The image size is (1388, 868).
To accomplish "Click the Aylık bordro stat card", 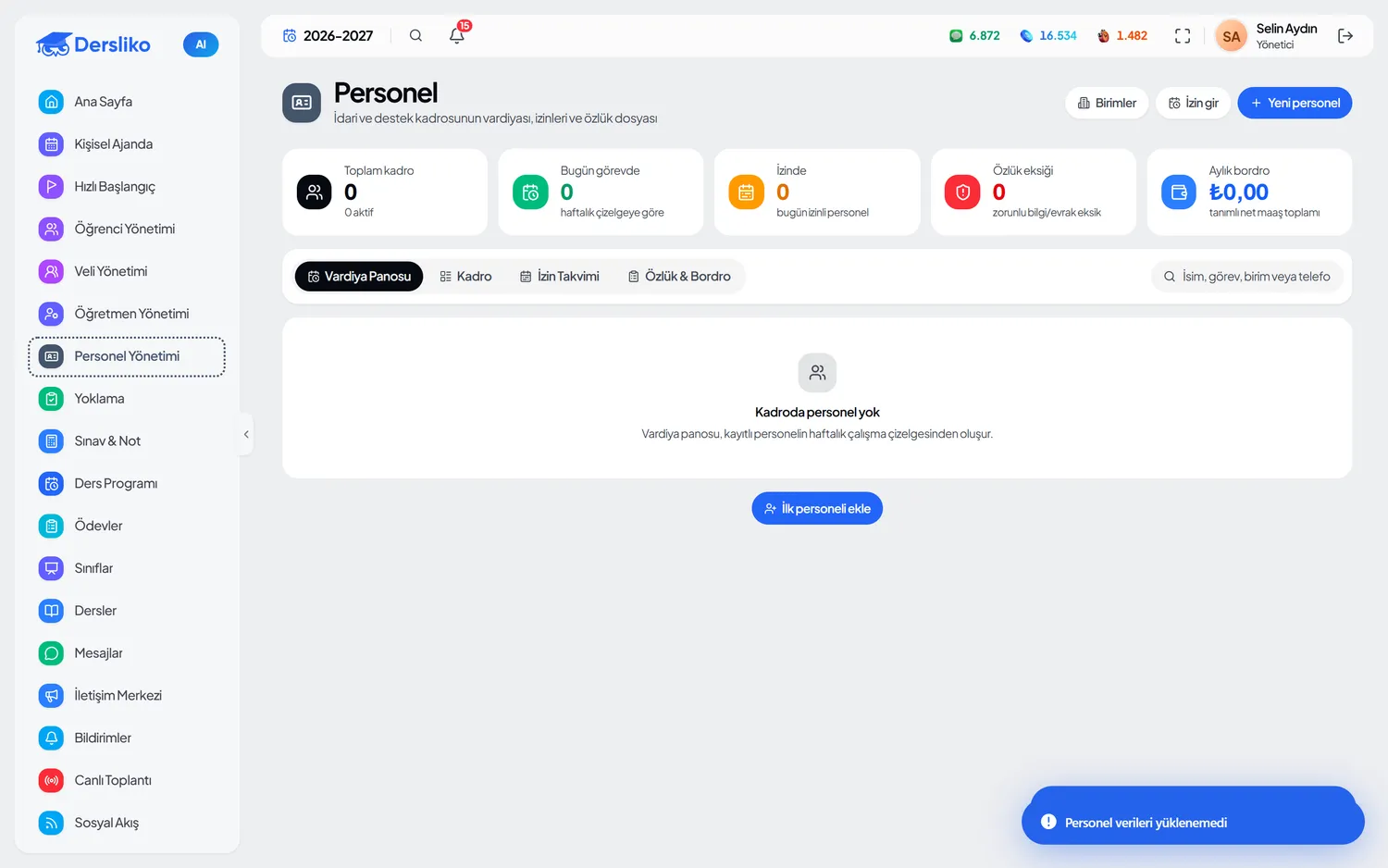I will [1249, 192].
